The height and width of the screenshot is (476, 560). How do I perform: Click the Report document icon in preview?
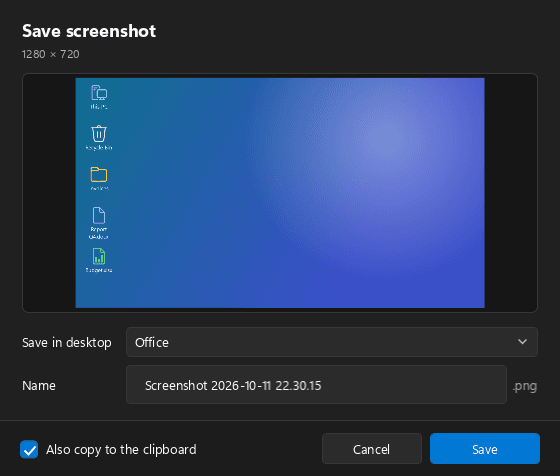[x=99, y=215]
